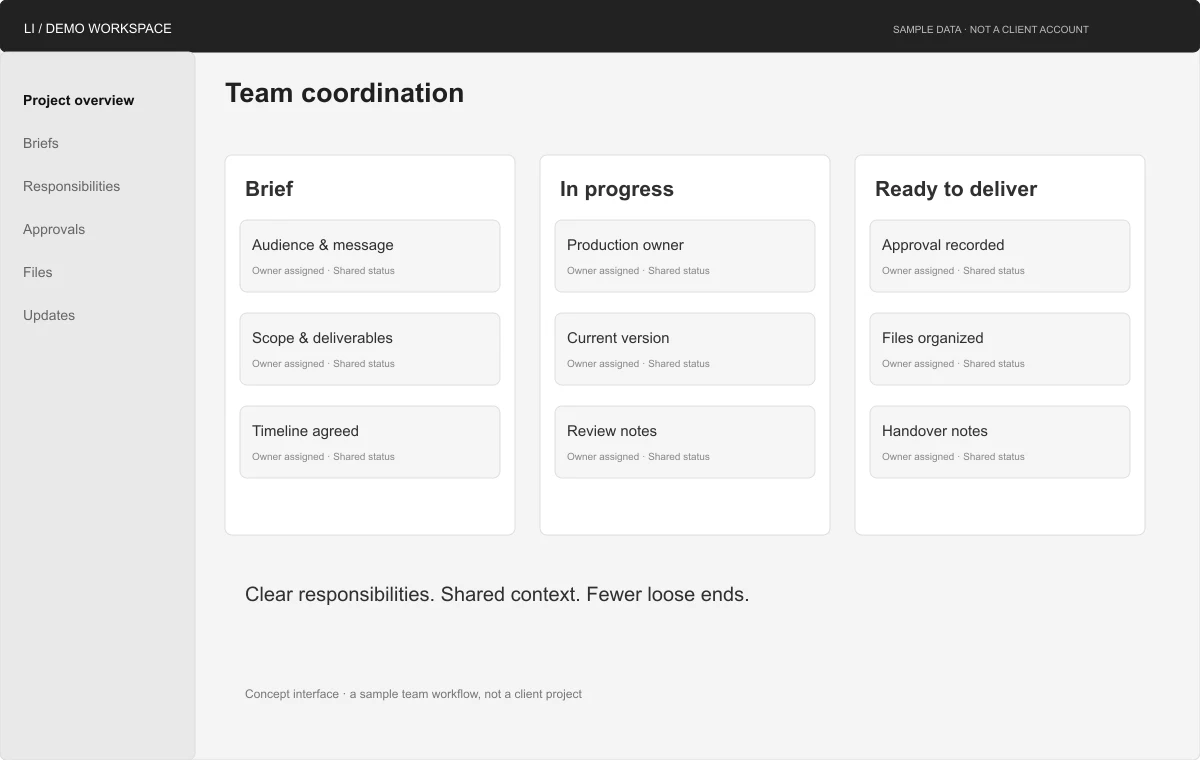Click the In progress column heading
This screenshot has width=1200, height=760.
pos(617,189)
